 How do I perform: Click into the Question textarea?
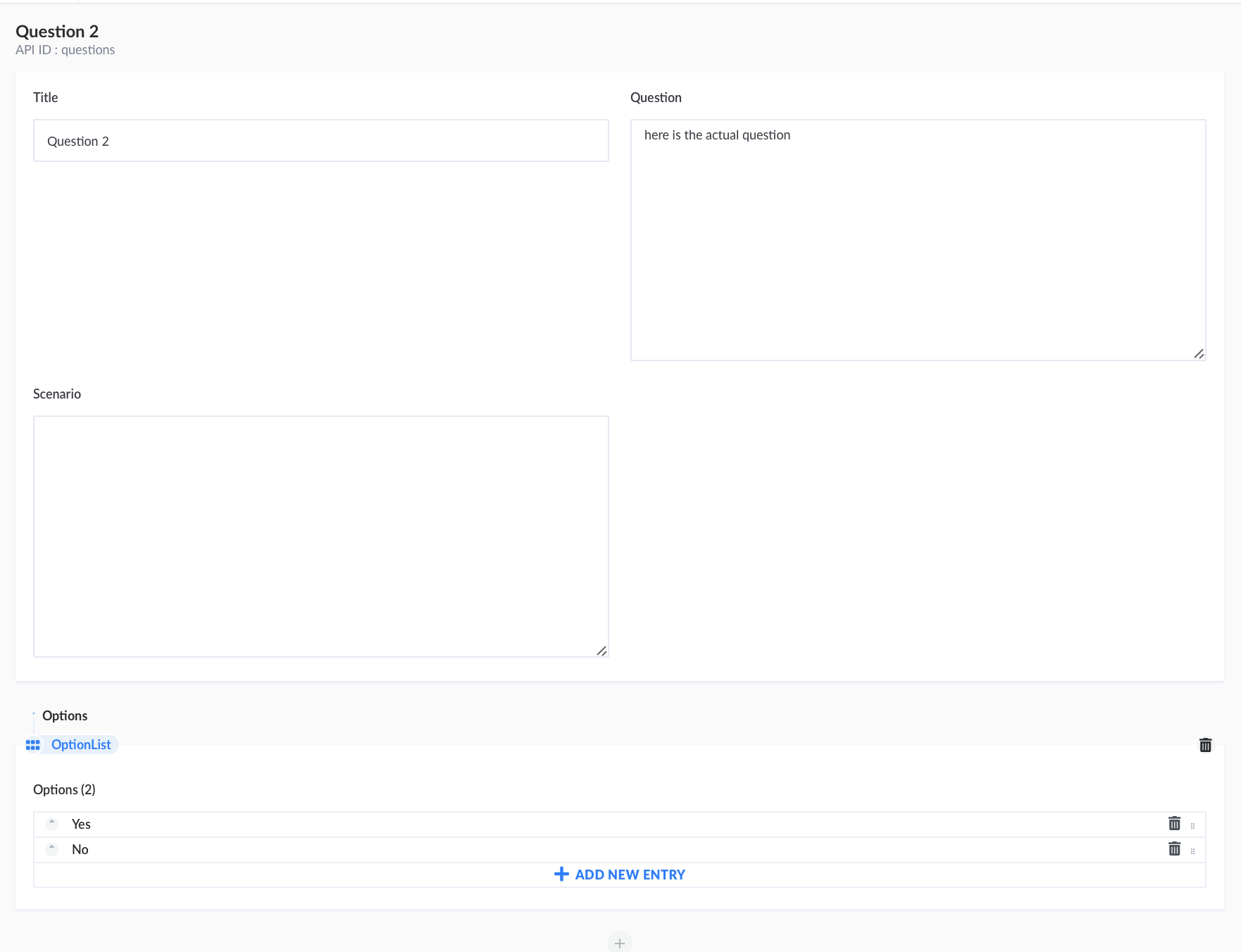tap(918, 240)
